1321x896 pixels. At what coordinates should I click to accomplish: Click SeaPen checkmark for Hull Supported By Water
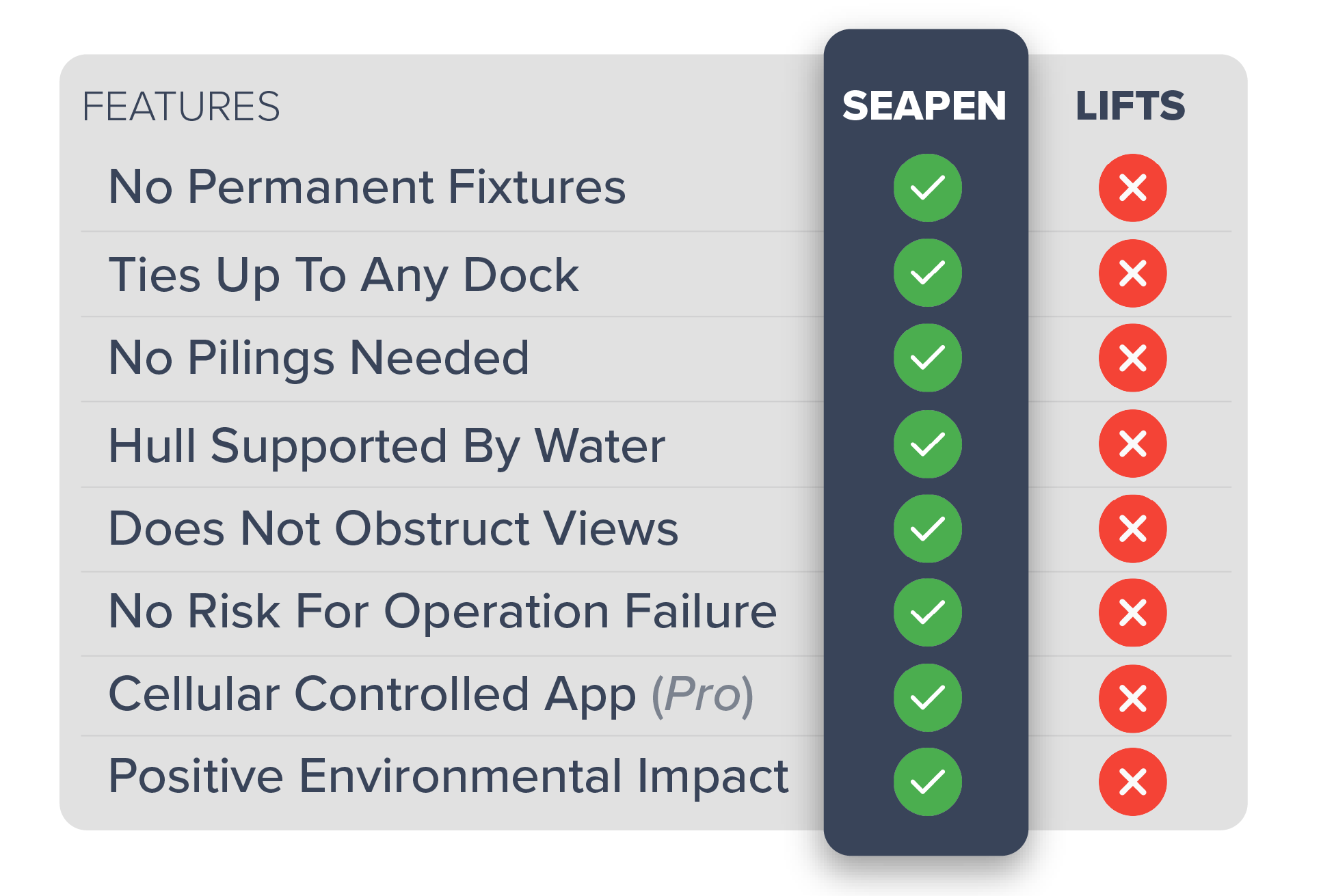(927, 444)
